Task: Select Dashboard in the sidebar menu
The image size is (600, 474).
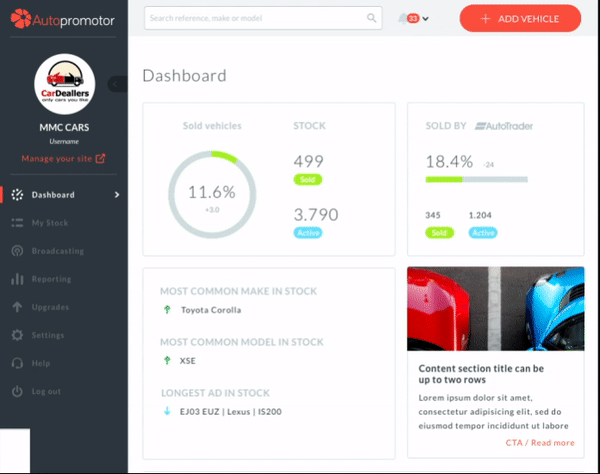Action: coord(52,195)
